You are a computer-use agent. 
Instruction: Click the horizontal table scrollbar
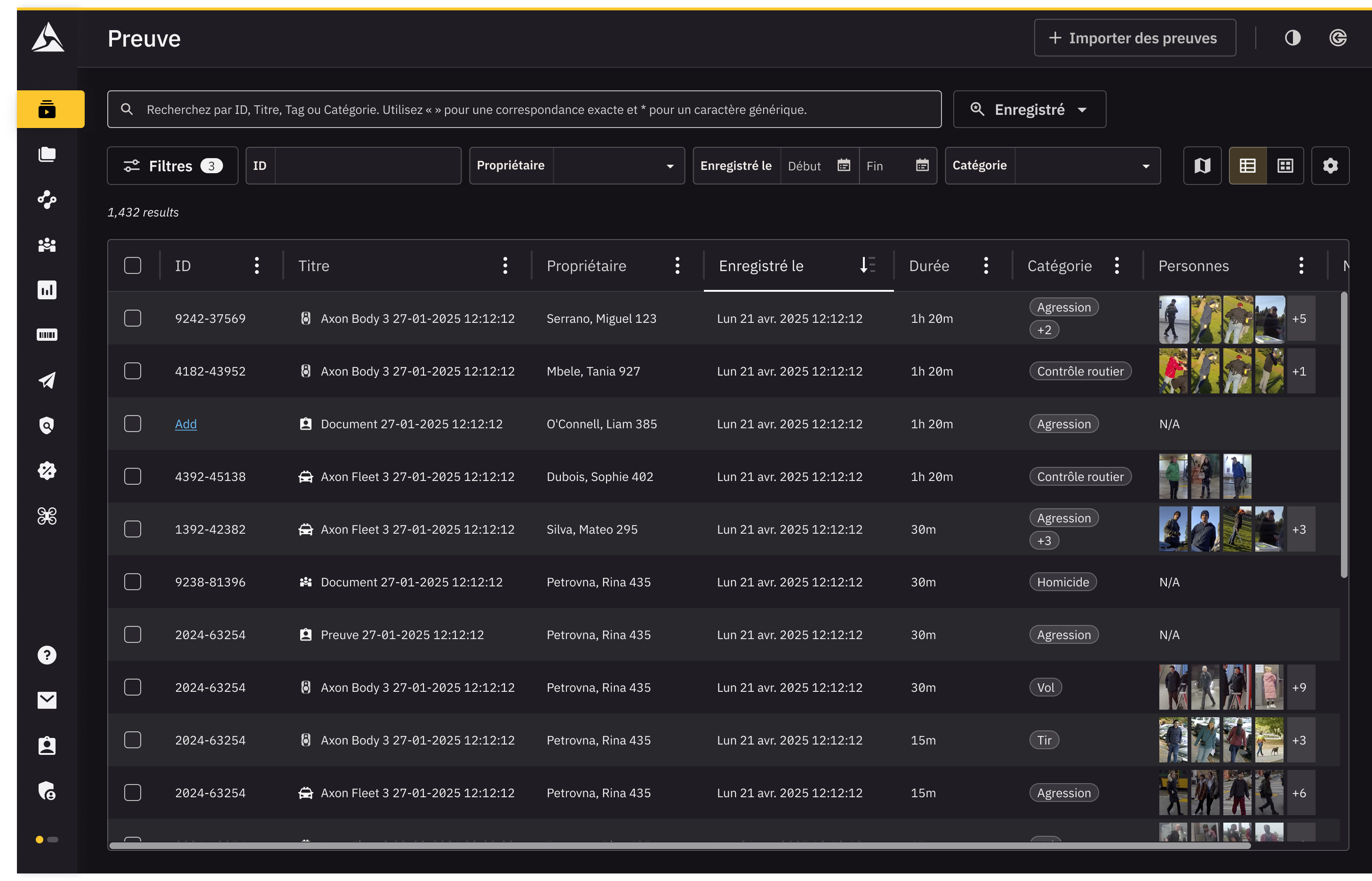pyautogui.click(x=679, y=845)
